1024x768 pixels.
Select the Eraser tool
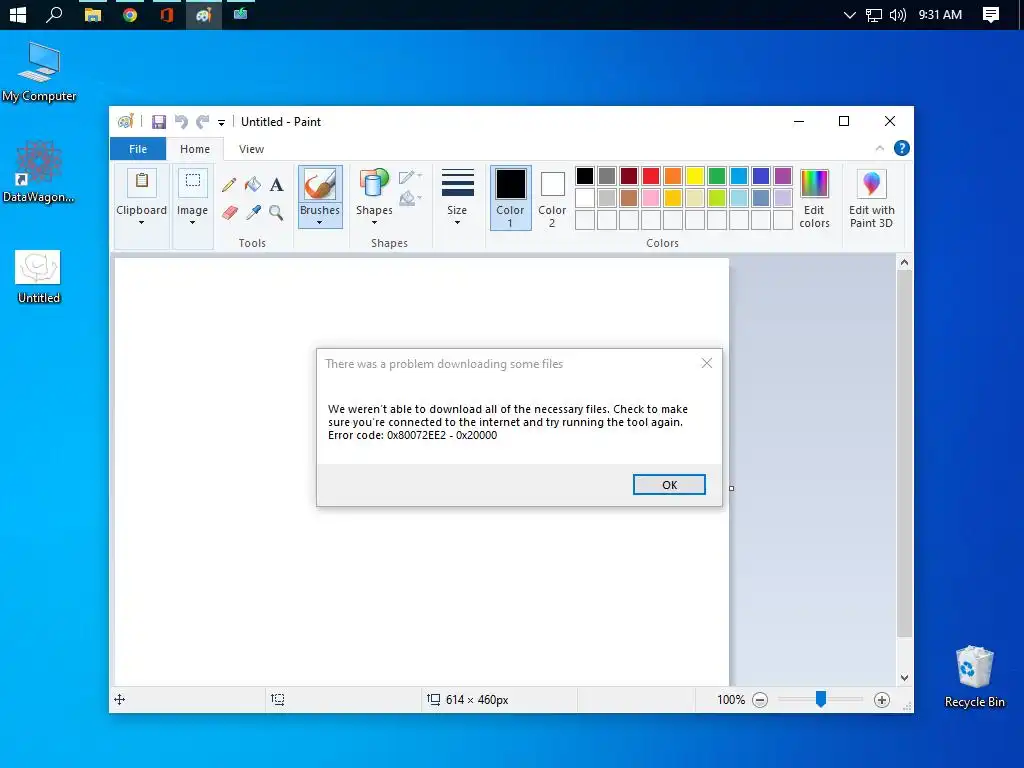230,213
